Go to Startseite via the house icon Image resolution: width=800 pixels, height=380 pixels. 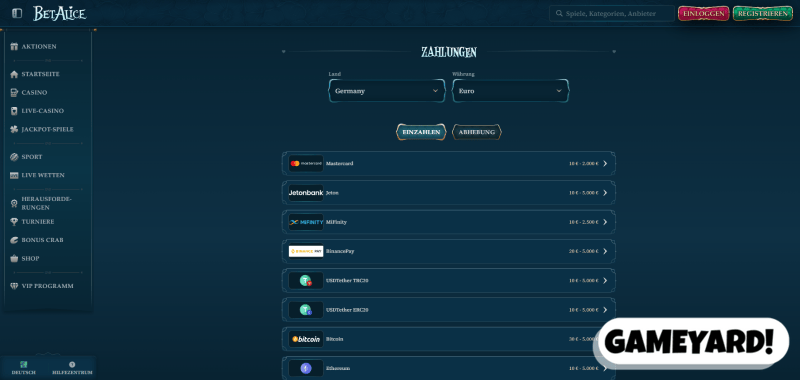tap(14, 74)
